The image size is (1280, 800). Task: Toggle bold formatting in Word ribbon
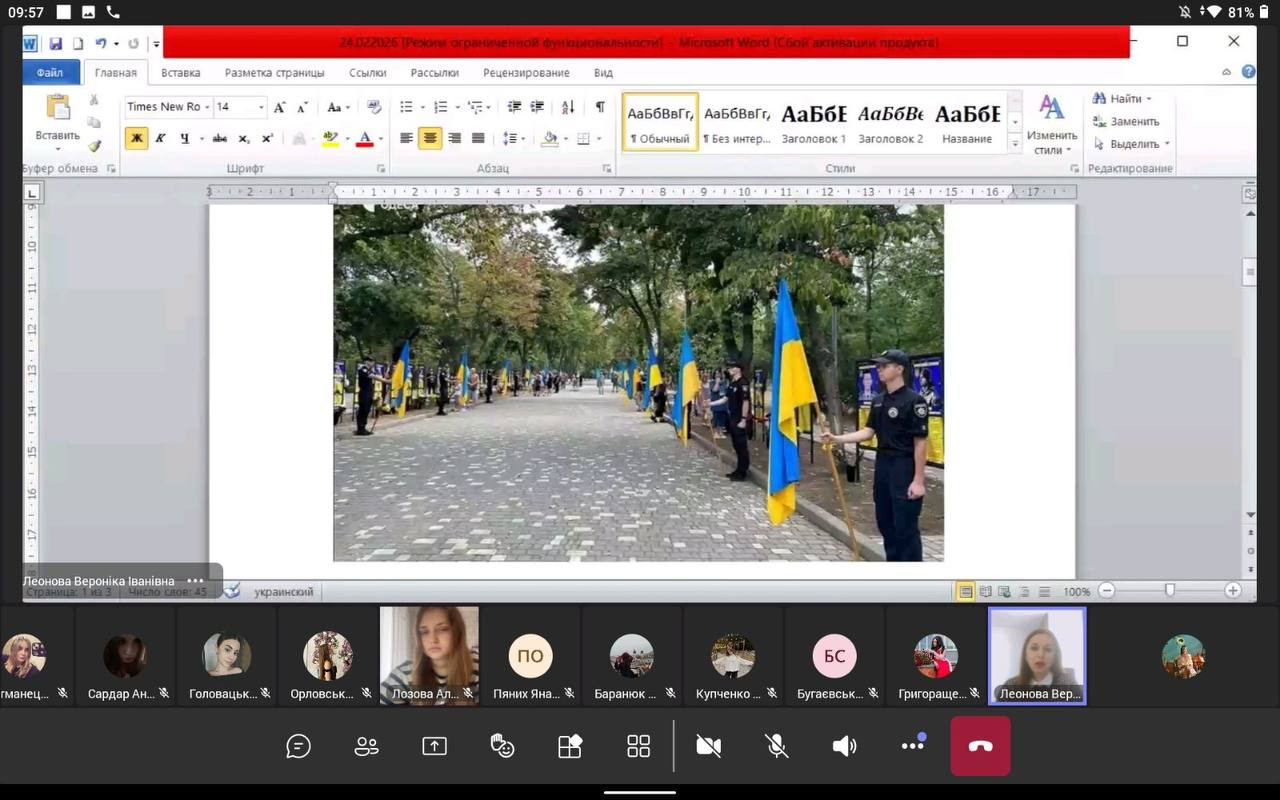(x=136, y=138)
